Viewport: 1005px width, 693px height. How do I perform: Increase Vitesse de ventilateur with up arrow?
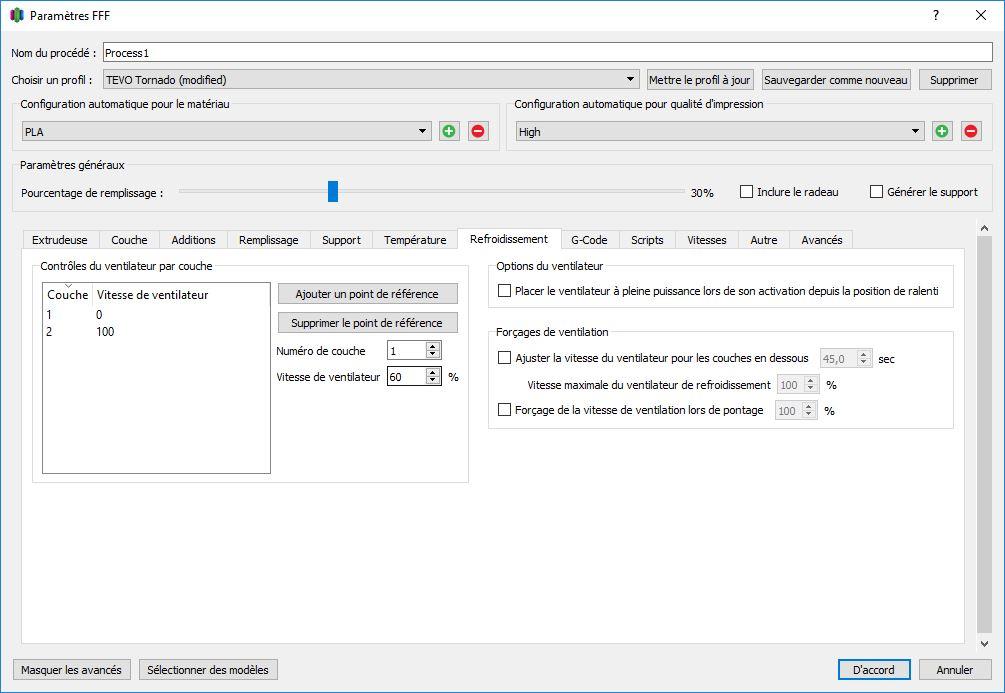(433, 372)
